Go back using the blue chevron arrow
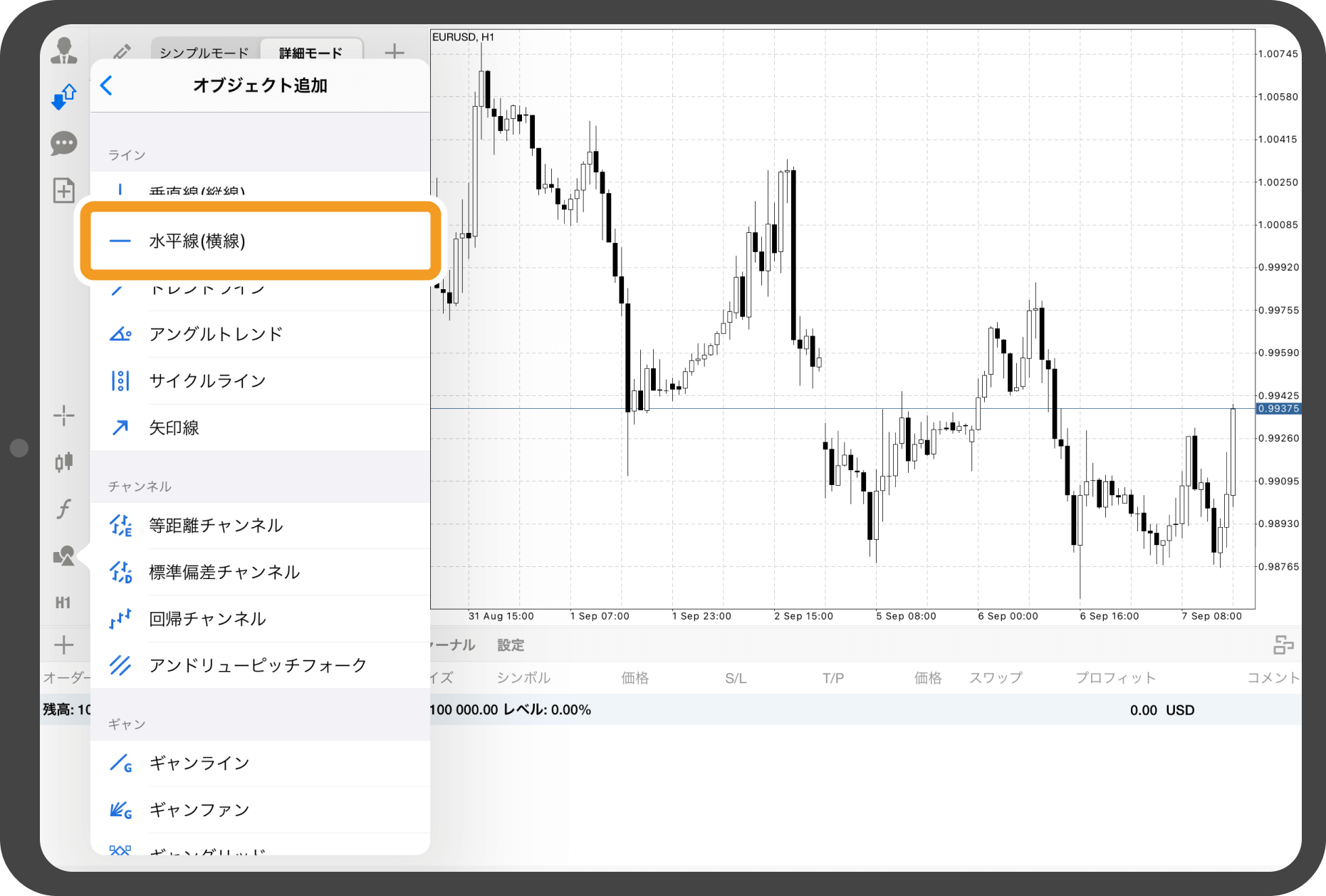The width and height of the screenshot is (1326, 896). [107, 85]
